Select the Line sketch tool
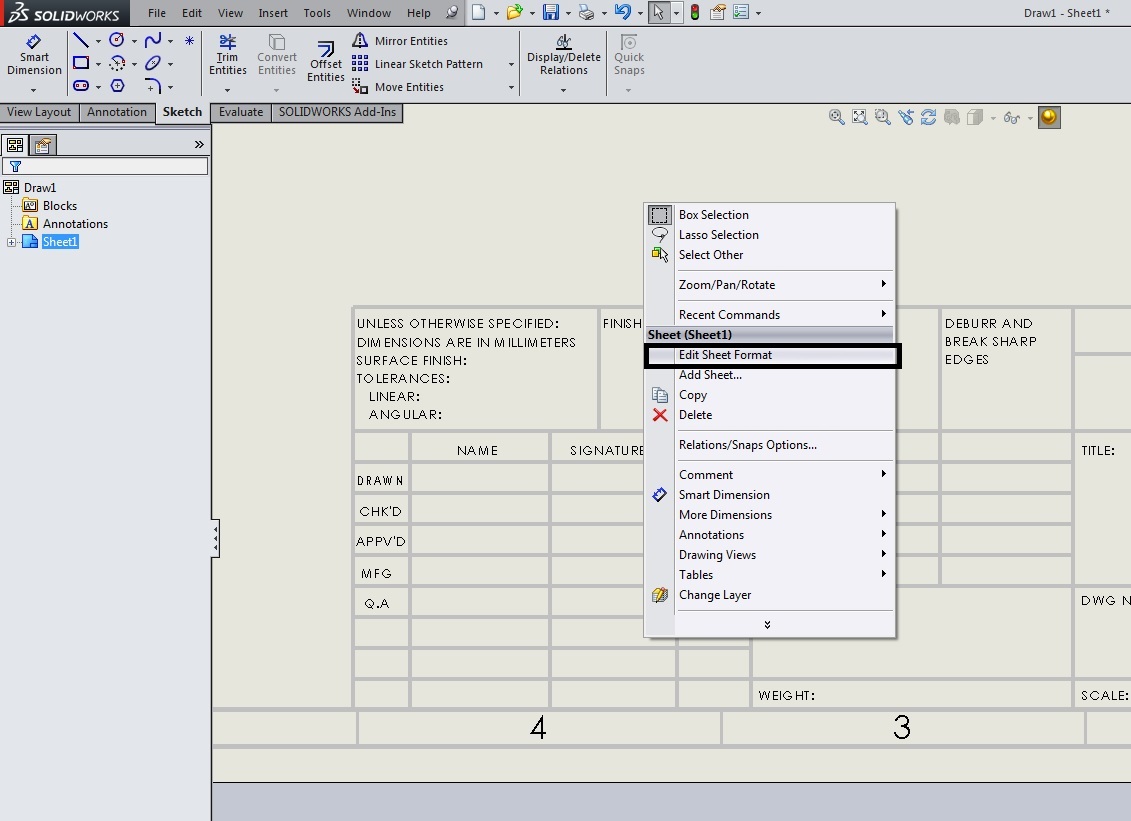Viewport: 1131px width, 821px height. (x=81, y=41)
